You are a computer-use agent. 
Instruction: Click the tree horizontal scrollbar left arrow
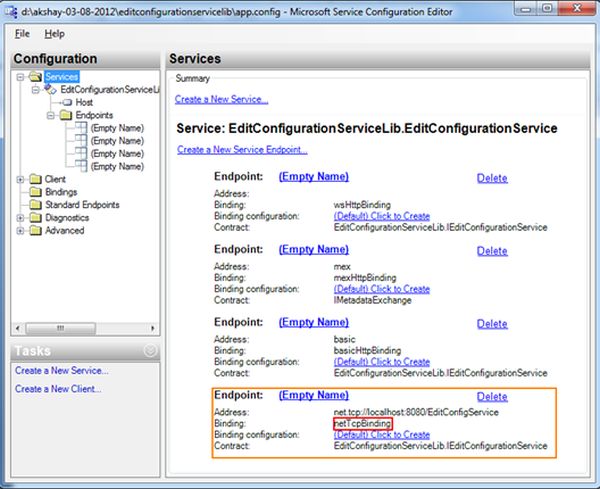coord(18,328)
